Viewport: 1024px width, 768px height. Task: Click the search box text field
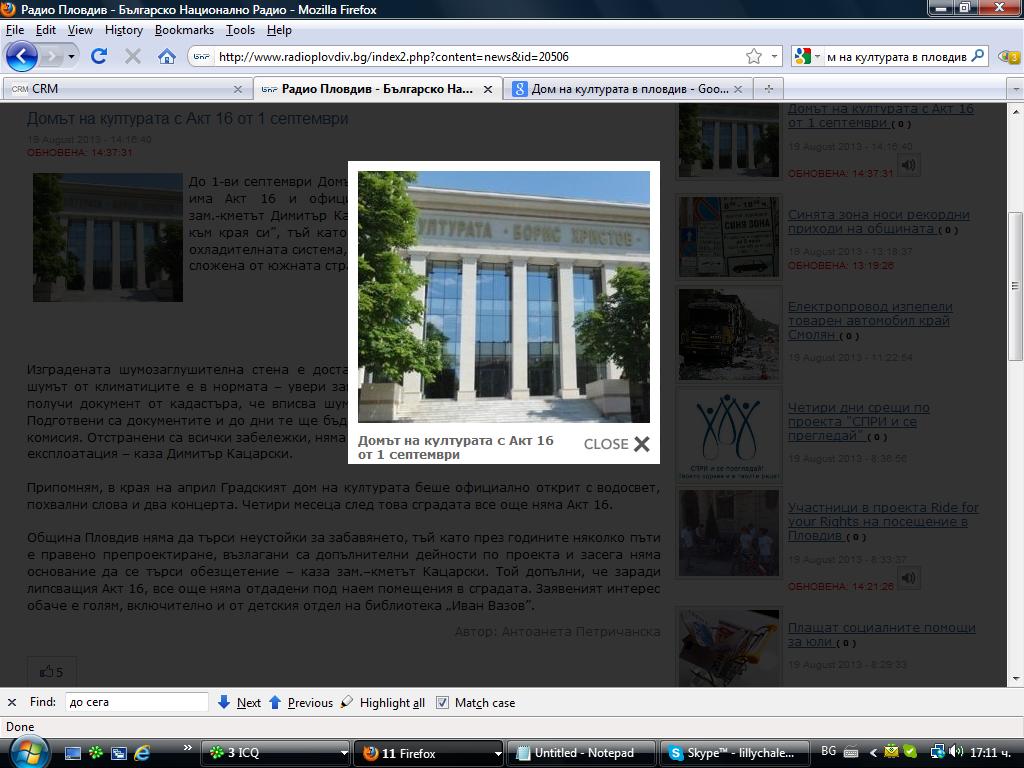[x=896, y=57]
